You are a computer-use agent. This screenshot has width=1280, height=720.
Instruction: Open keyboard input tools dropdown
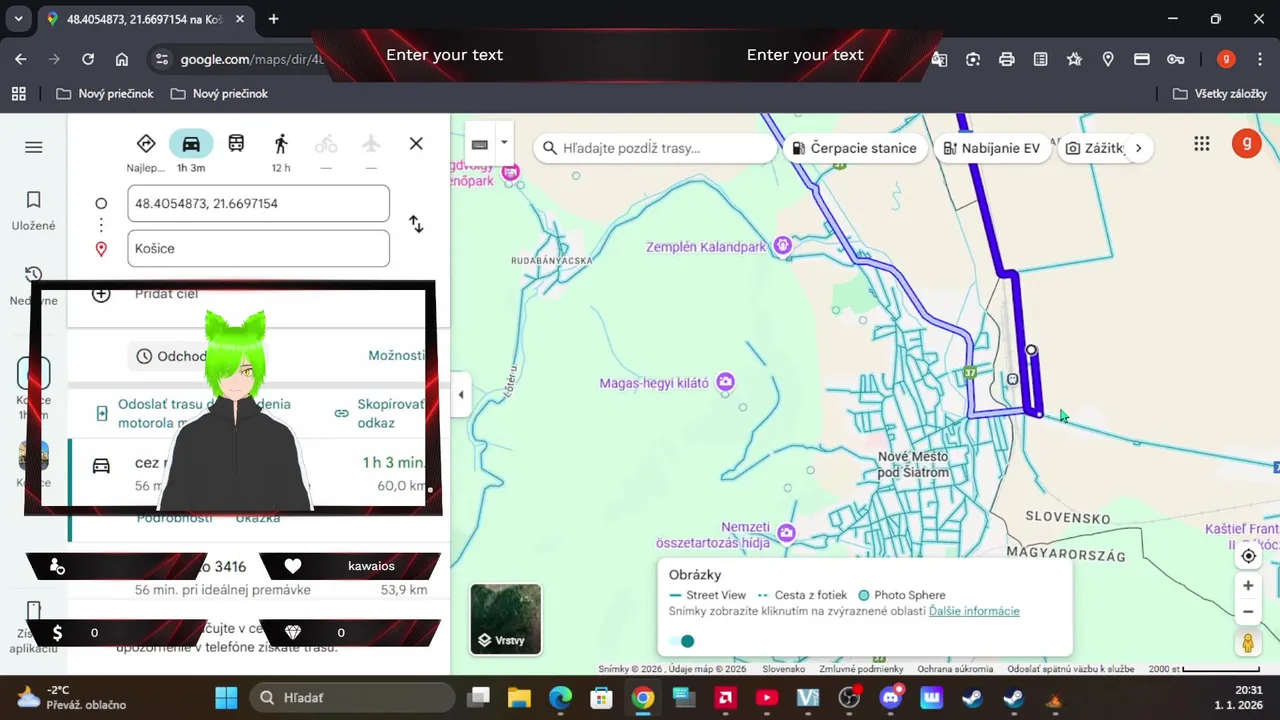[504, 143]
